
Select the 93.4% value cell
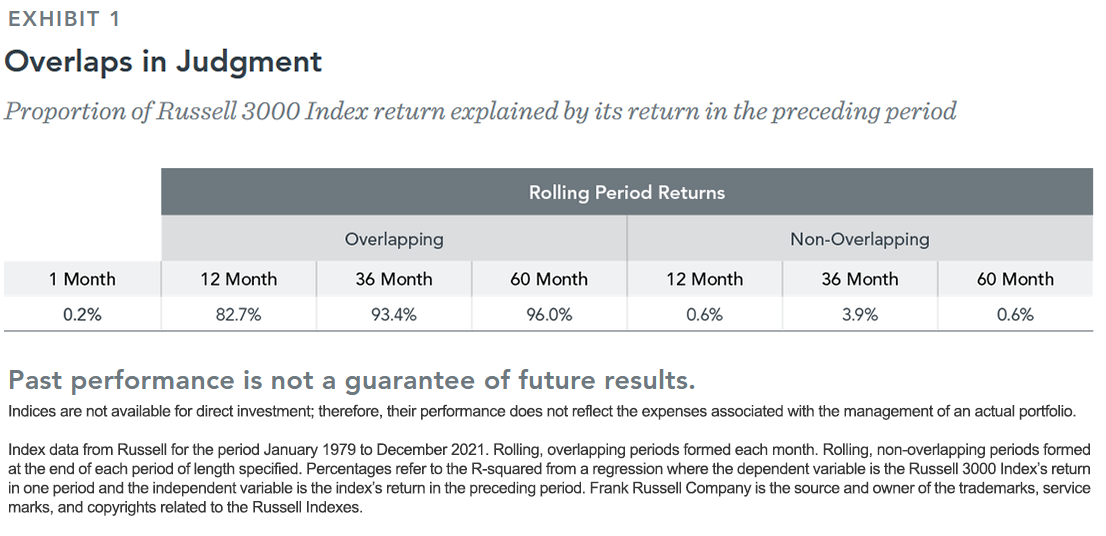point(394,315)
